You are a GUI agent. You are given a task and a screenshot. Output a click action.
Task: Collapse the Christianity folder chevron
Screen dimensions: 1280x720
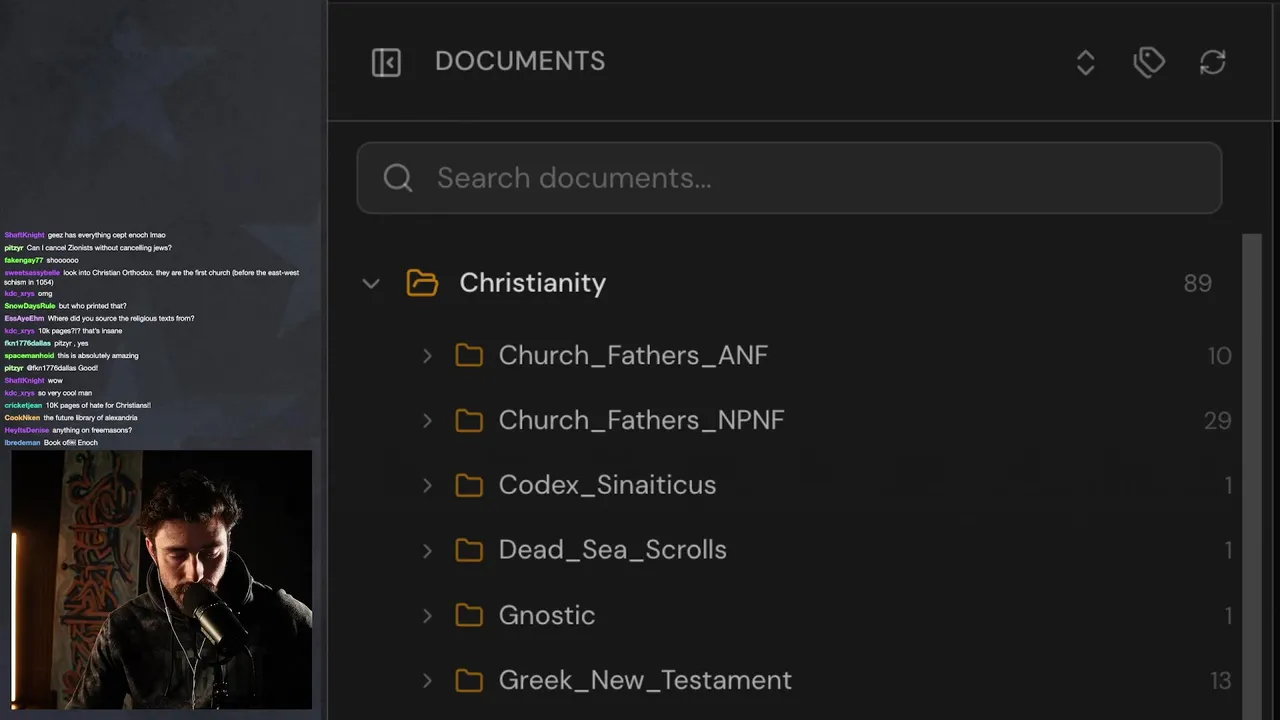click(371, 283)
